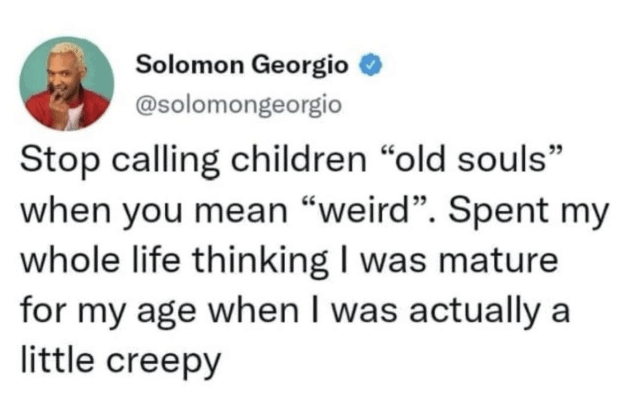Click the word "Stop" in the tweet

tap(62, 162)
